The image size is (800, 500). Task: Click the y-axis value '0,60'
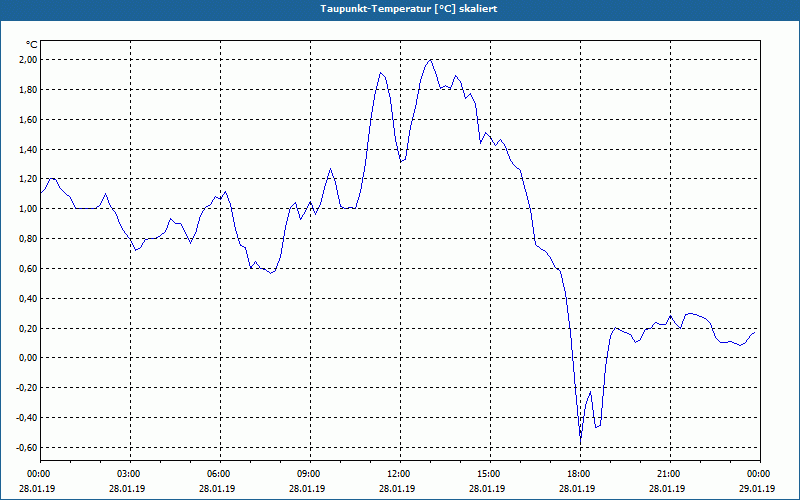28,268
